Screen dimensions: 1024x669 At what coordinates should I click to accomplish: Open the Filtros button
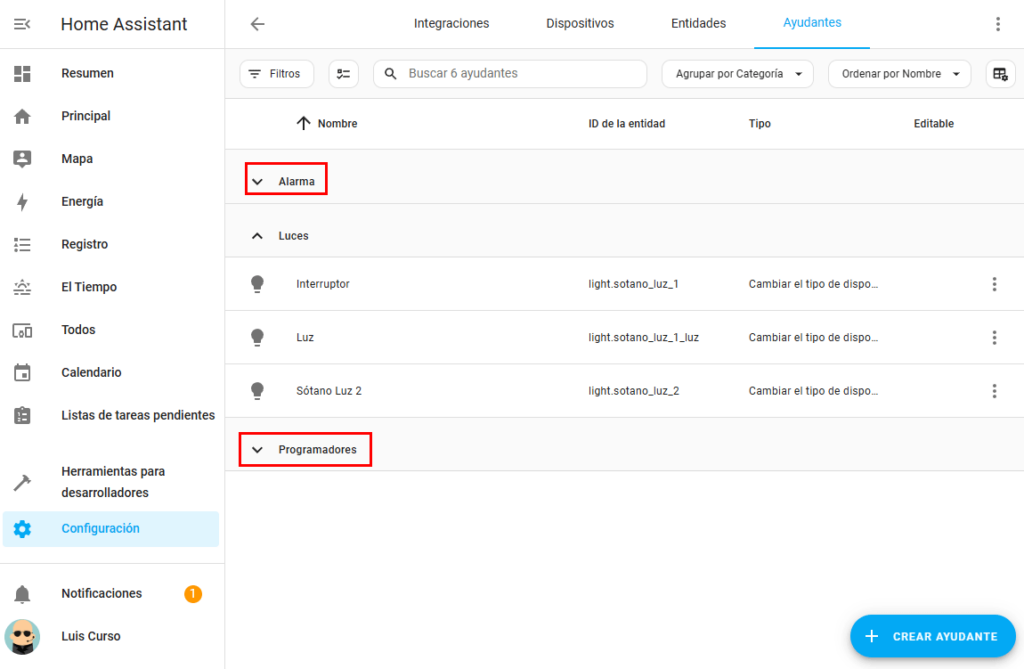(x=275, y=74)
